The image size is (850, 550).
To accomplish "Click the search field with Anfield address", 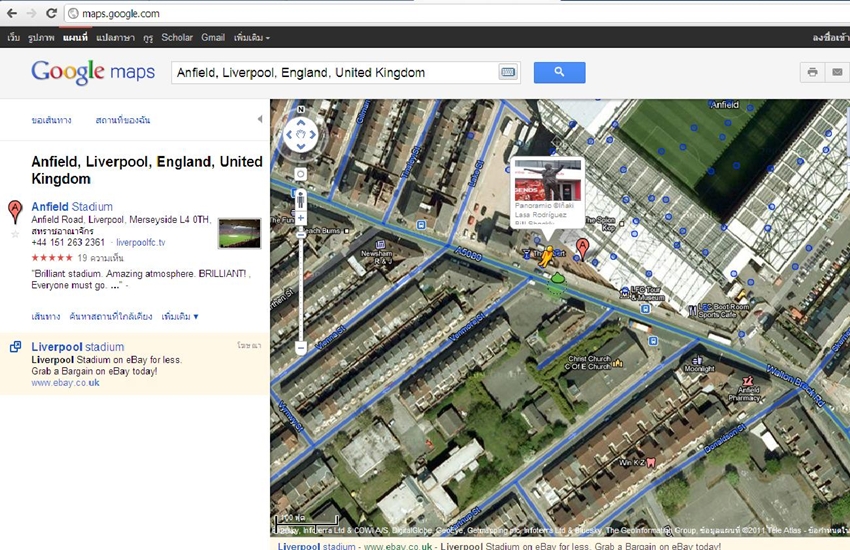I will click(334, 73).
